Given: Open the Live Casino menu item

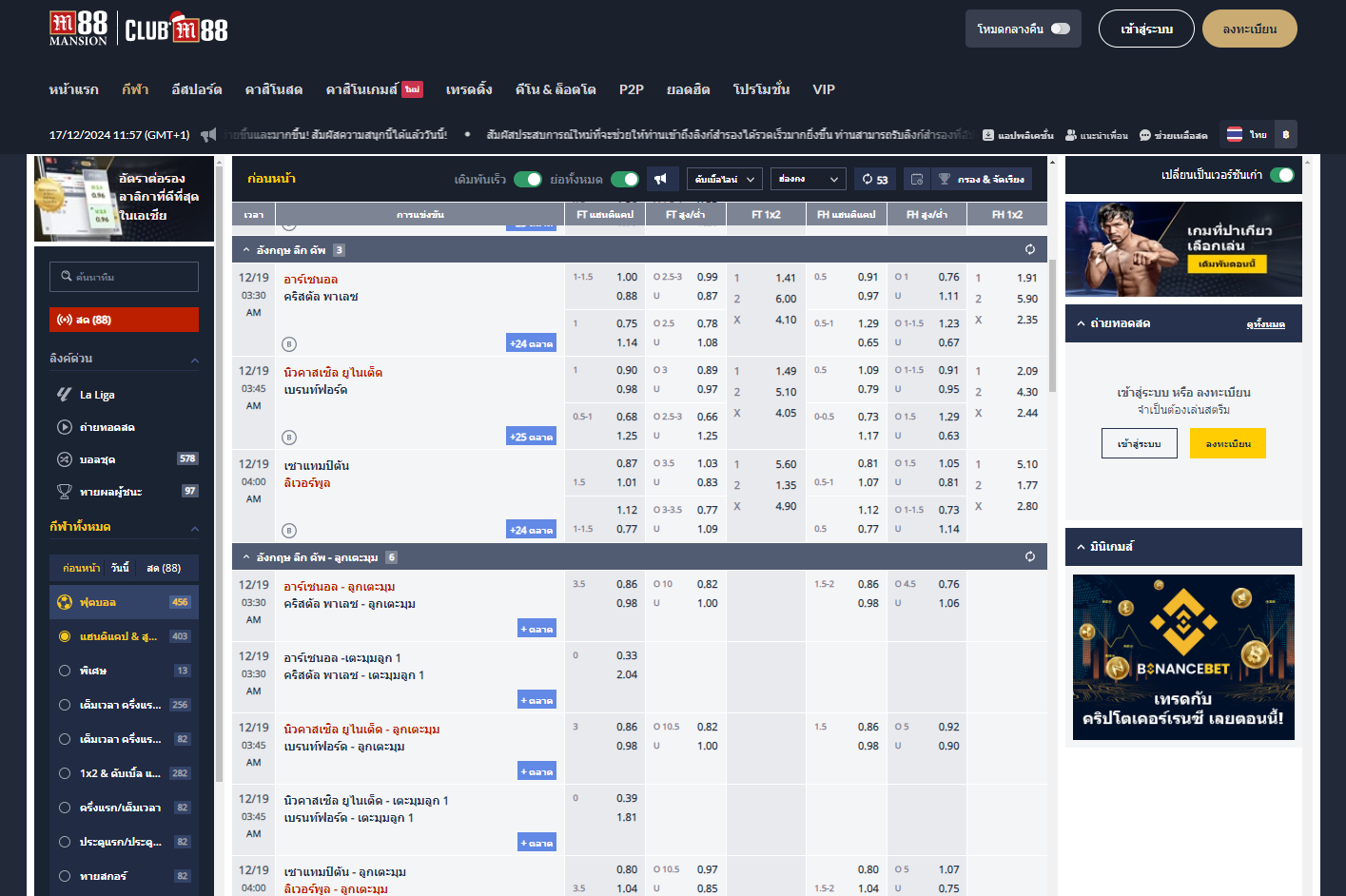Looking at the screenshot, I should (274, 89).
